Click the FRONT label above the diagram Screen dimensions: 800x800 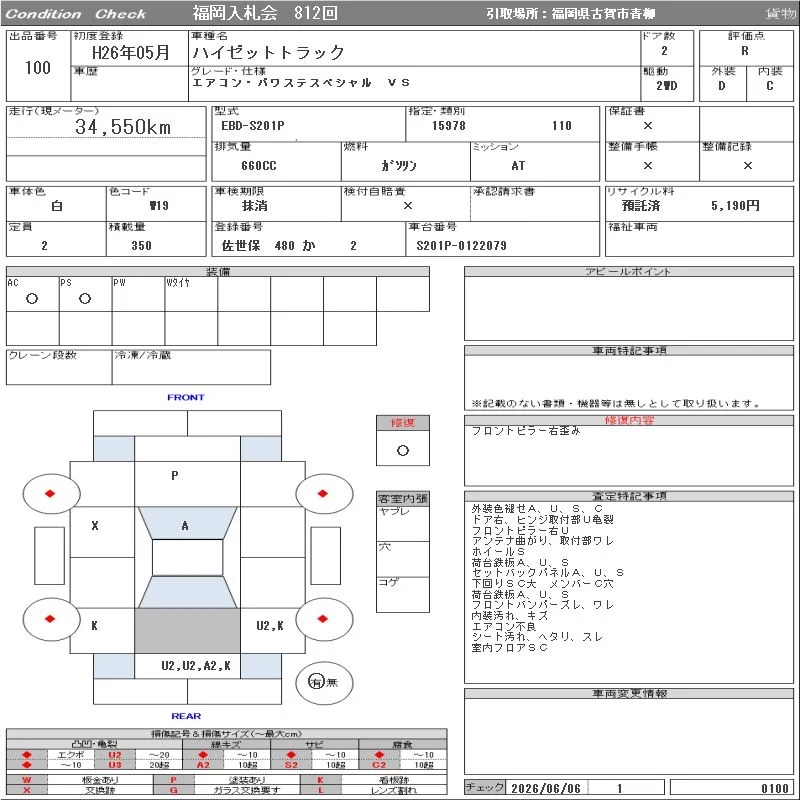pos(186,397)
